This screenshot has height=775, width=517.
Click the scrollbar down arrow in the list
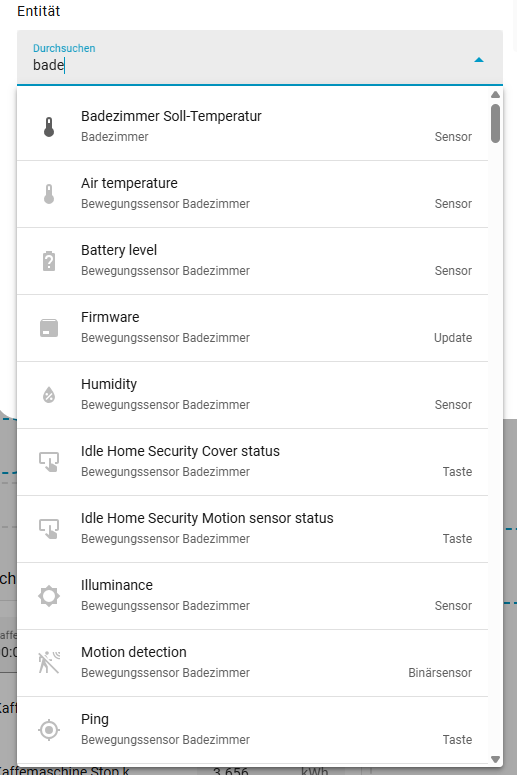click(495, 759)
